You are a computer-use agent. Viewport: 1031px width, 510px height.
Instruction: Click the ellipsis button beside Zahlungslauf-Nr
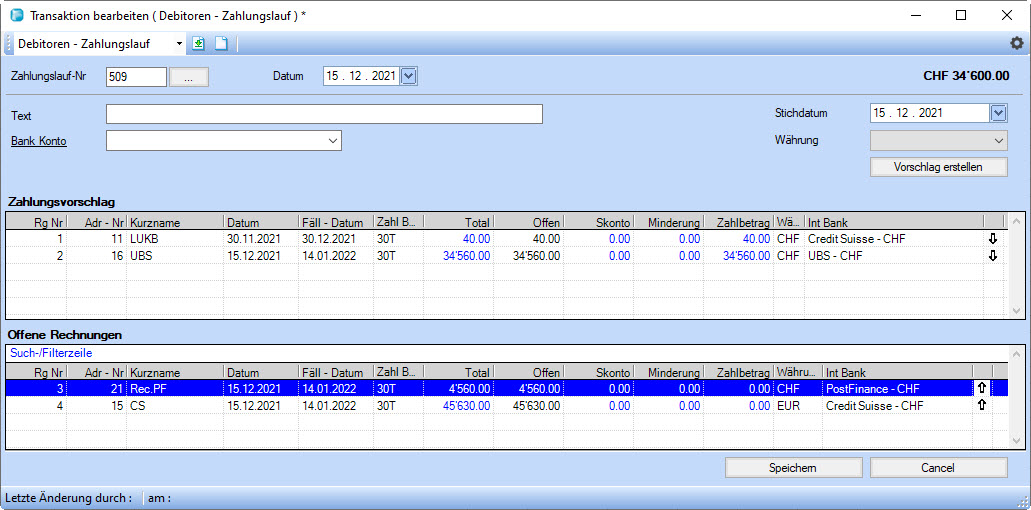(x=189, y=77)
